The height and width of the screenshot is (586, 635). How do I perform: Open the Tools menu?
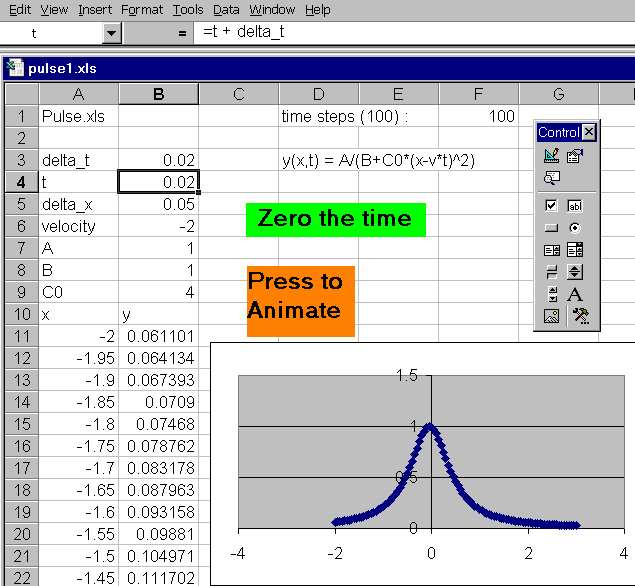[x=187, y=9]
